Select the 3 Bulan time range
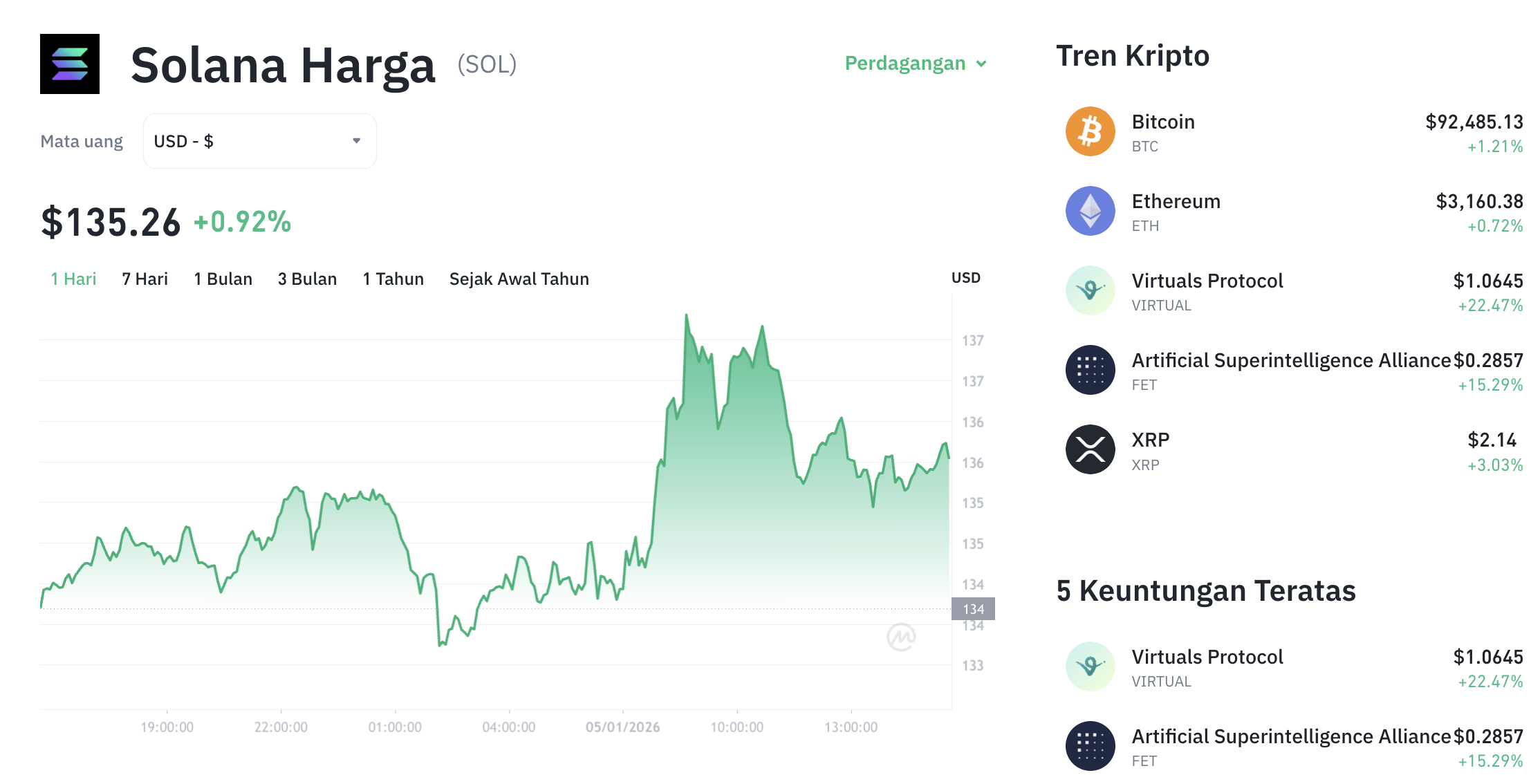 coord(307,279)
